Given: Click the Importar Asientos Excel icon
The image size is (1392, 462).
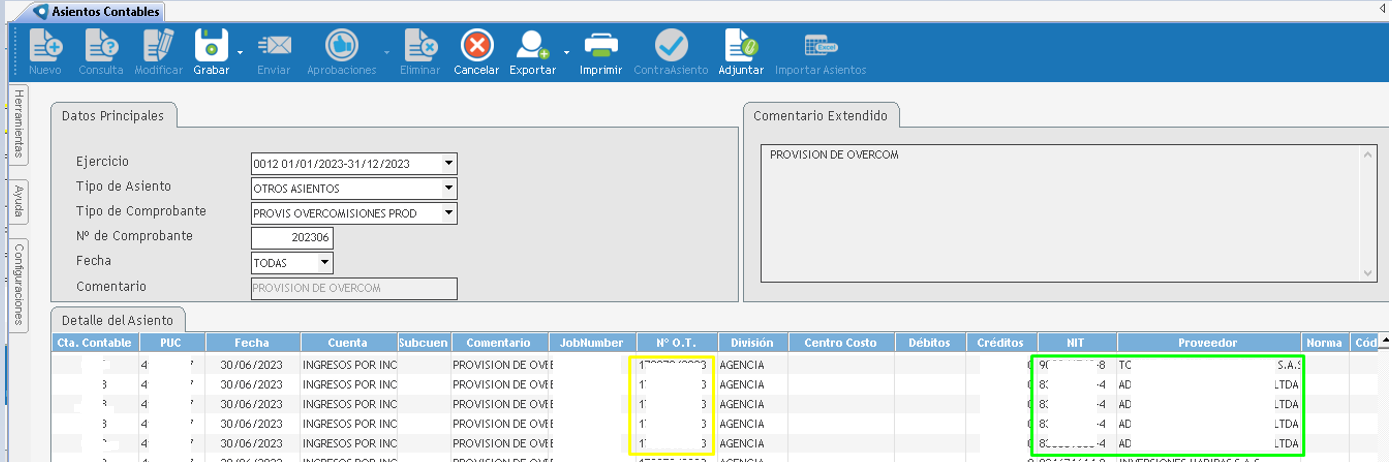Looking at the screenshot, I should tap(820, 46).
